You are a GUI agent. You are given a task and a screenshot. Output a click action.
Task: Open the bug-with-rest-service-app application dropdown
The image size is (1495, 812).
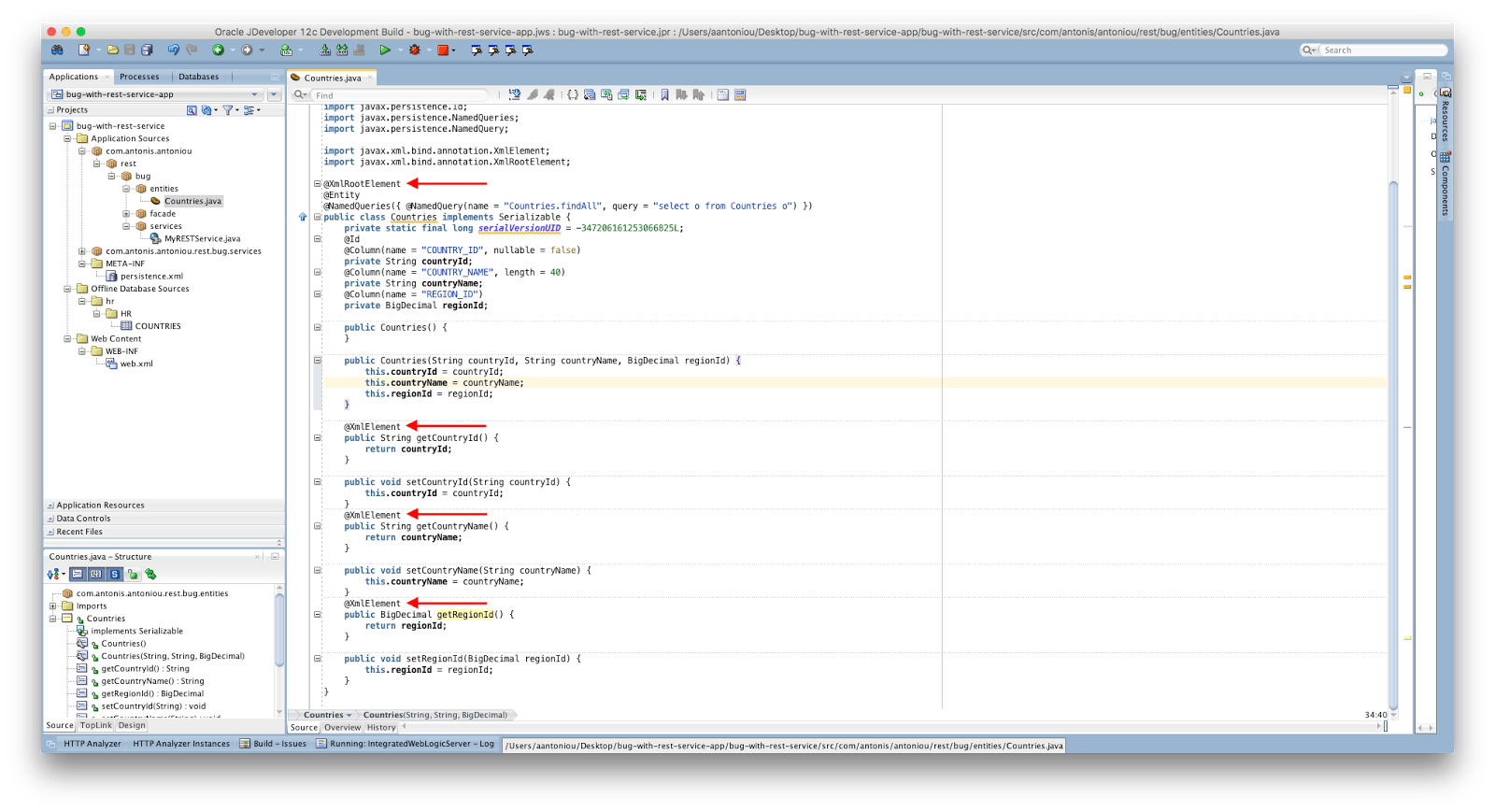(156, 94)
